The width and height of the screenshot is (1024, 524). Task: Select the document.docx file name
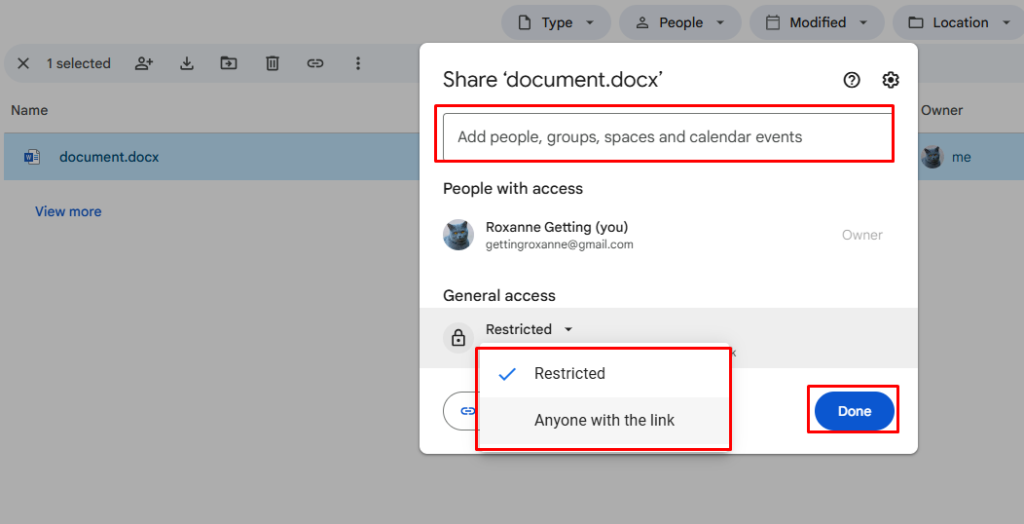pyautogui.click(x=109, y=157)
